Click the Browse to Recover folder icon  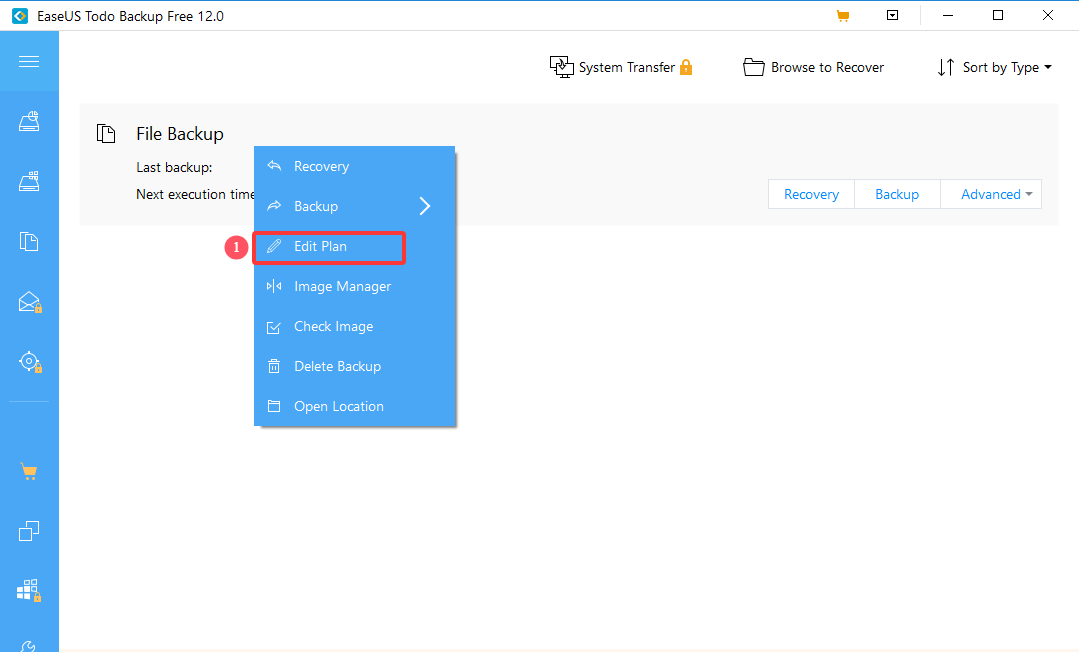pyautogui.click(x=754, y=67)
